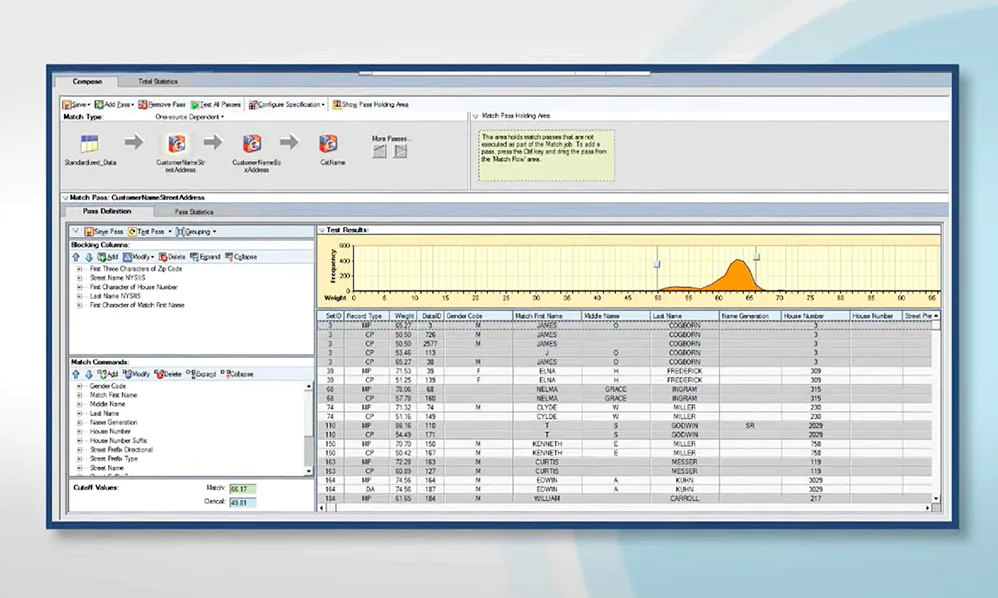The image size is (998, 598).
Task: Switch to the Total Statistics tab
Action: [158, 81]
